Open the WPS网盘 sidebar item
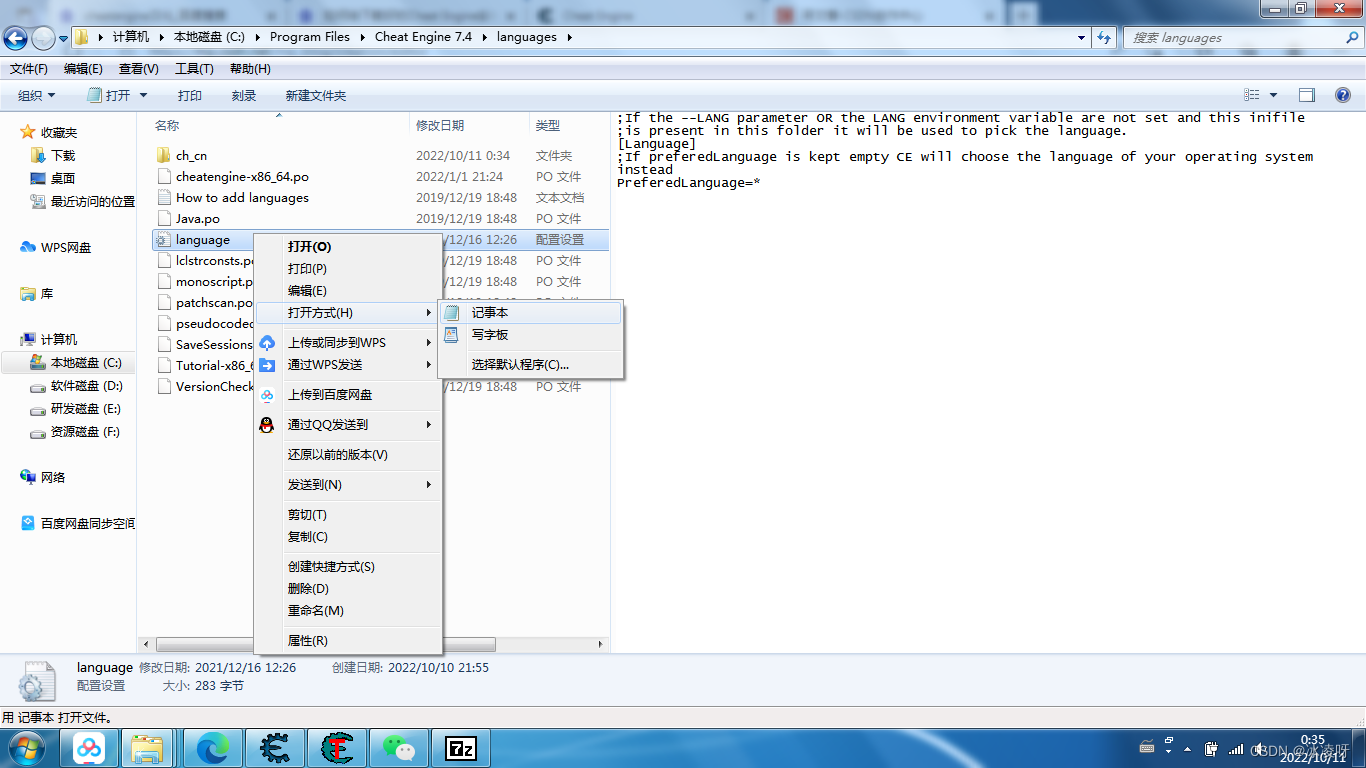 (56, 247)
